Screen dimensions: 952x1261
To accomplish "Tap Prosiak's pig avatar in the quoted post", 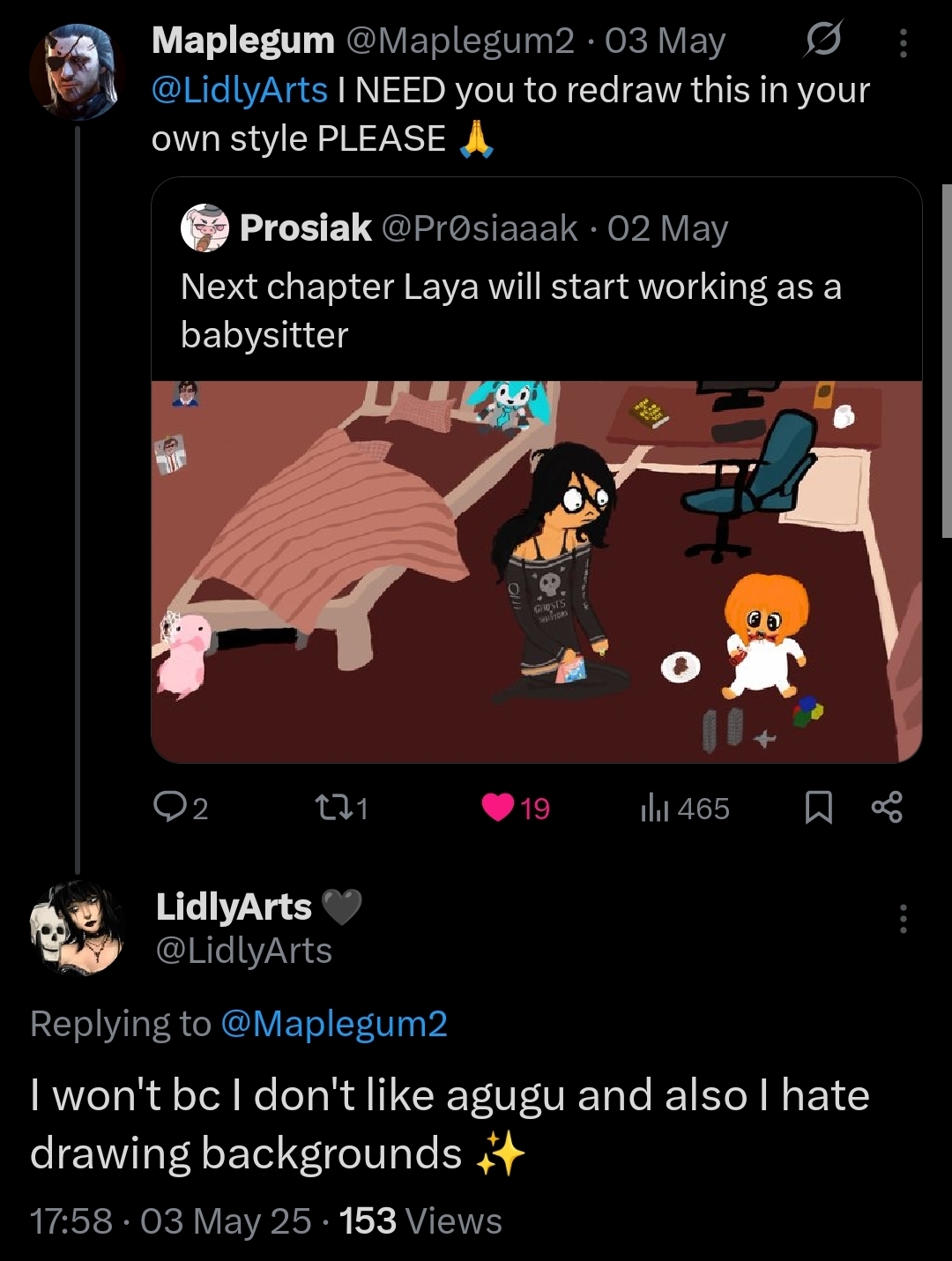I will point(205,228).
